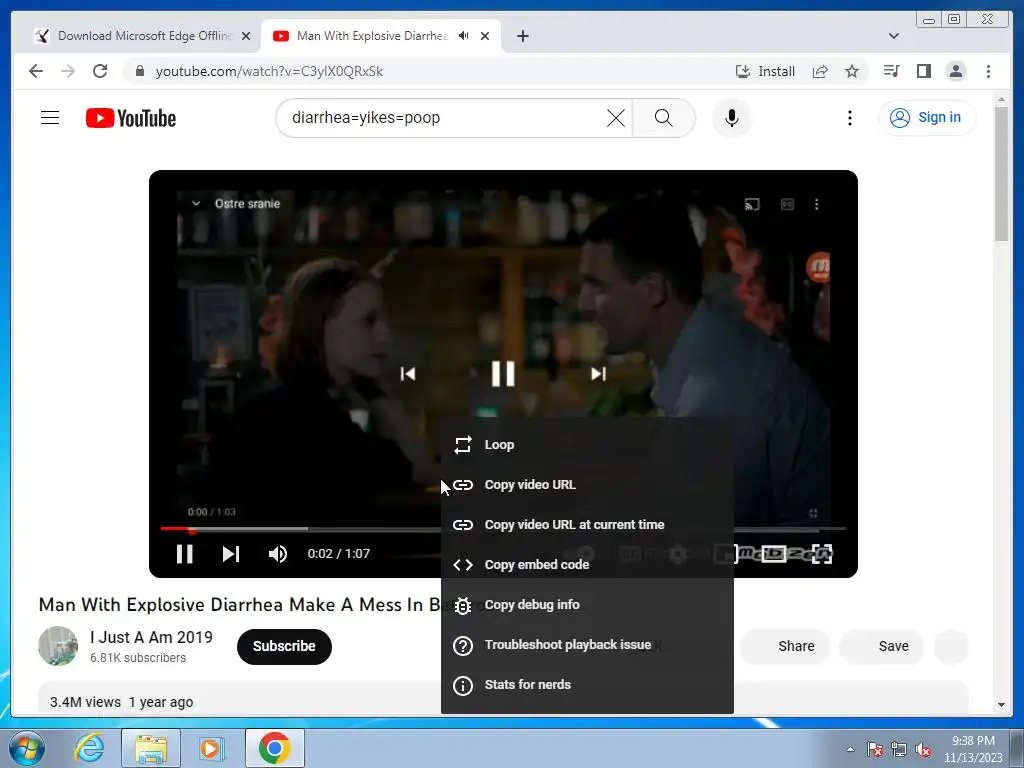Screen dimensions: 1024x768
Task: Switch to Download Microsoft Edge Offline tab
Action: click(x=144, y=36)
